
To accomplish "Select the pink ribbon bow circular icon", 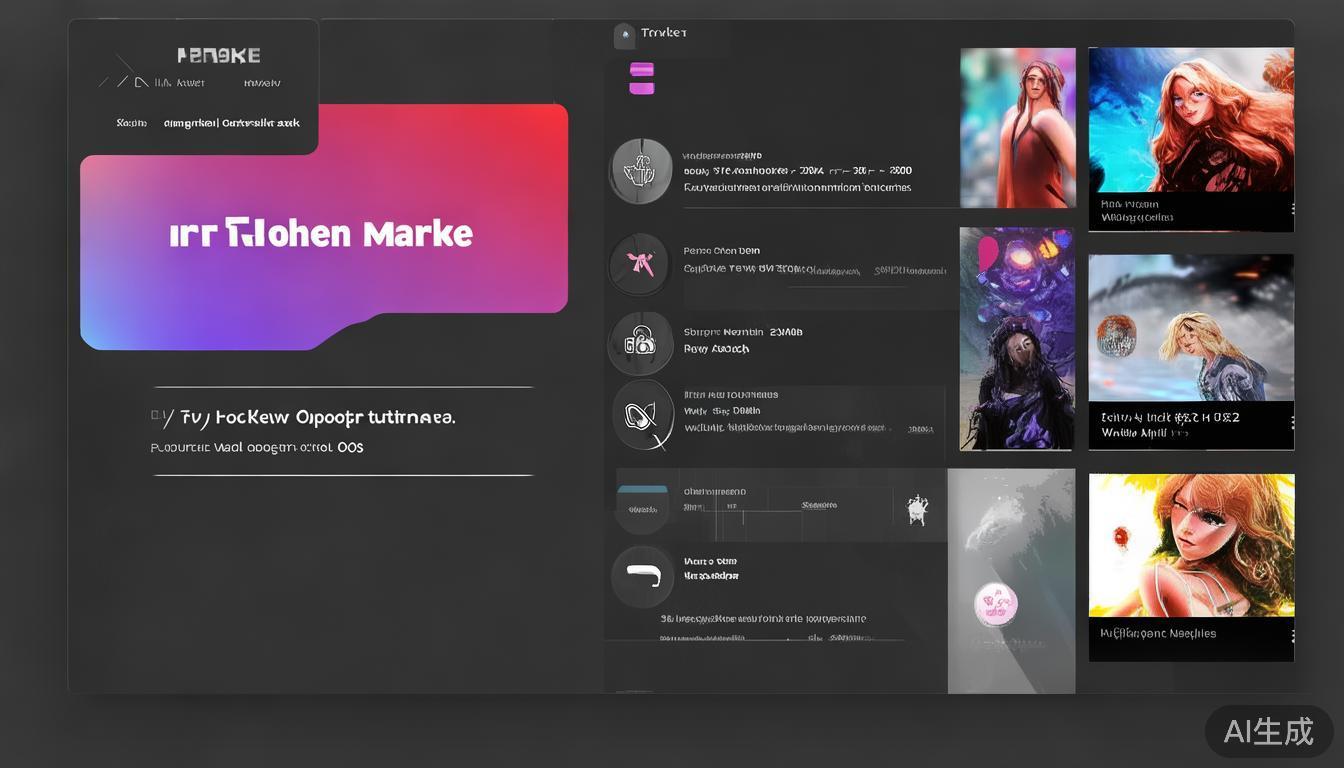I will (x=639, y=264).
